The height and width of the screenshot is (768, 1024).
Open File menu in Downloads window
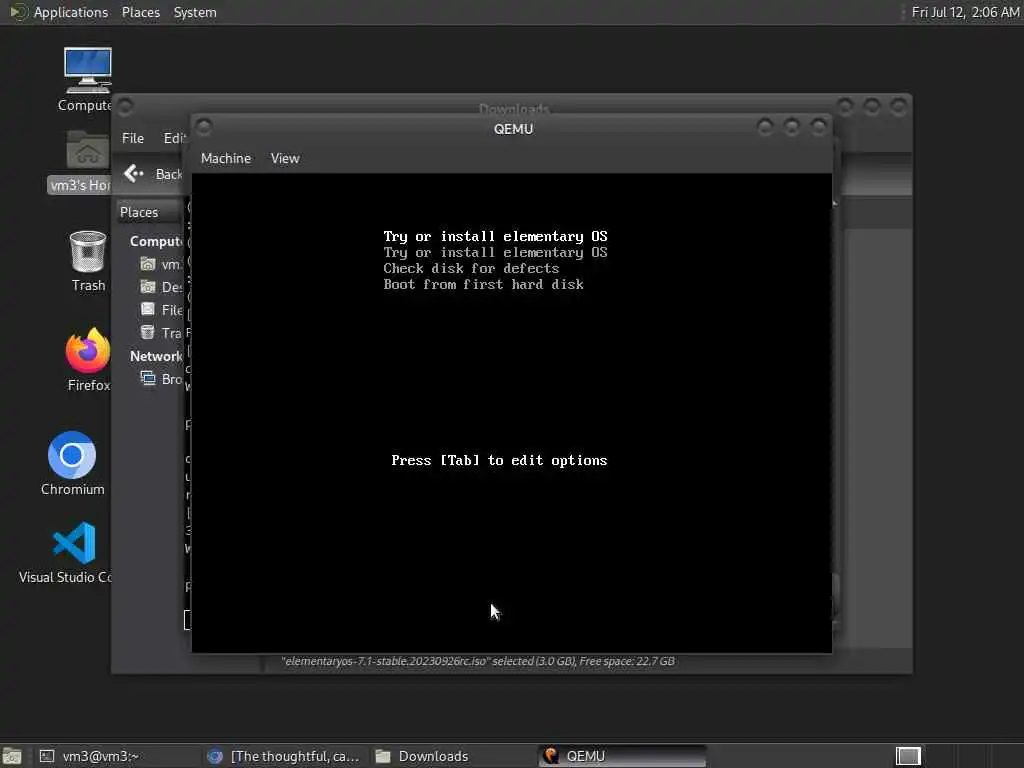click(133, 138)
